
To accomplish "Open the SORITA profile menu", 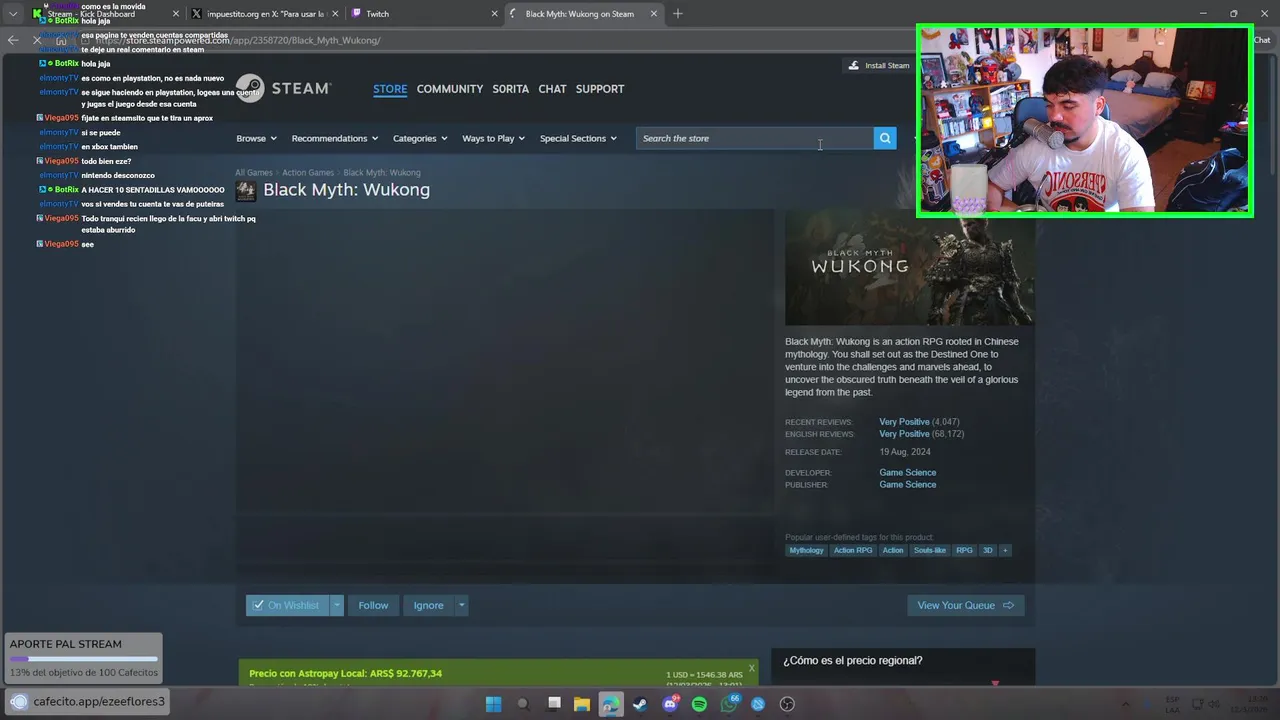I will coord(510,89).
